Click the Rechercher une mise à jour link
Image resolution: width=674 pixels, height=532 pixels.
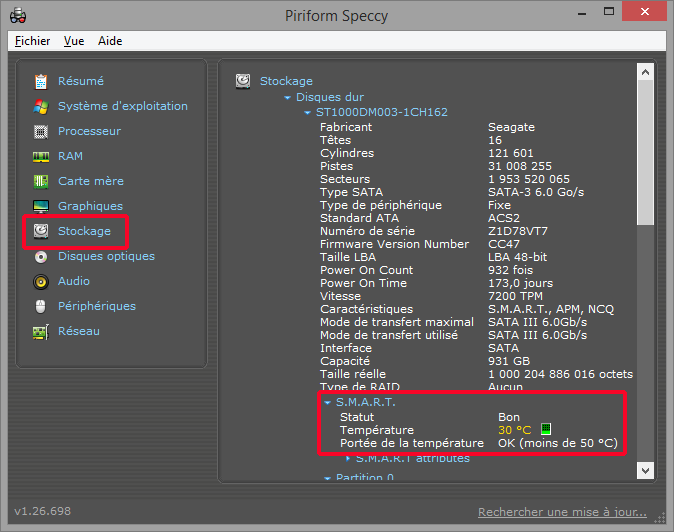(560, 512)
